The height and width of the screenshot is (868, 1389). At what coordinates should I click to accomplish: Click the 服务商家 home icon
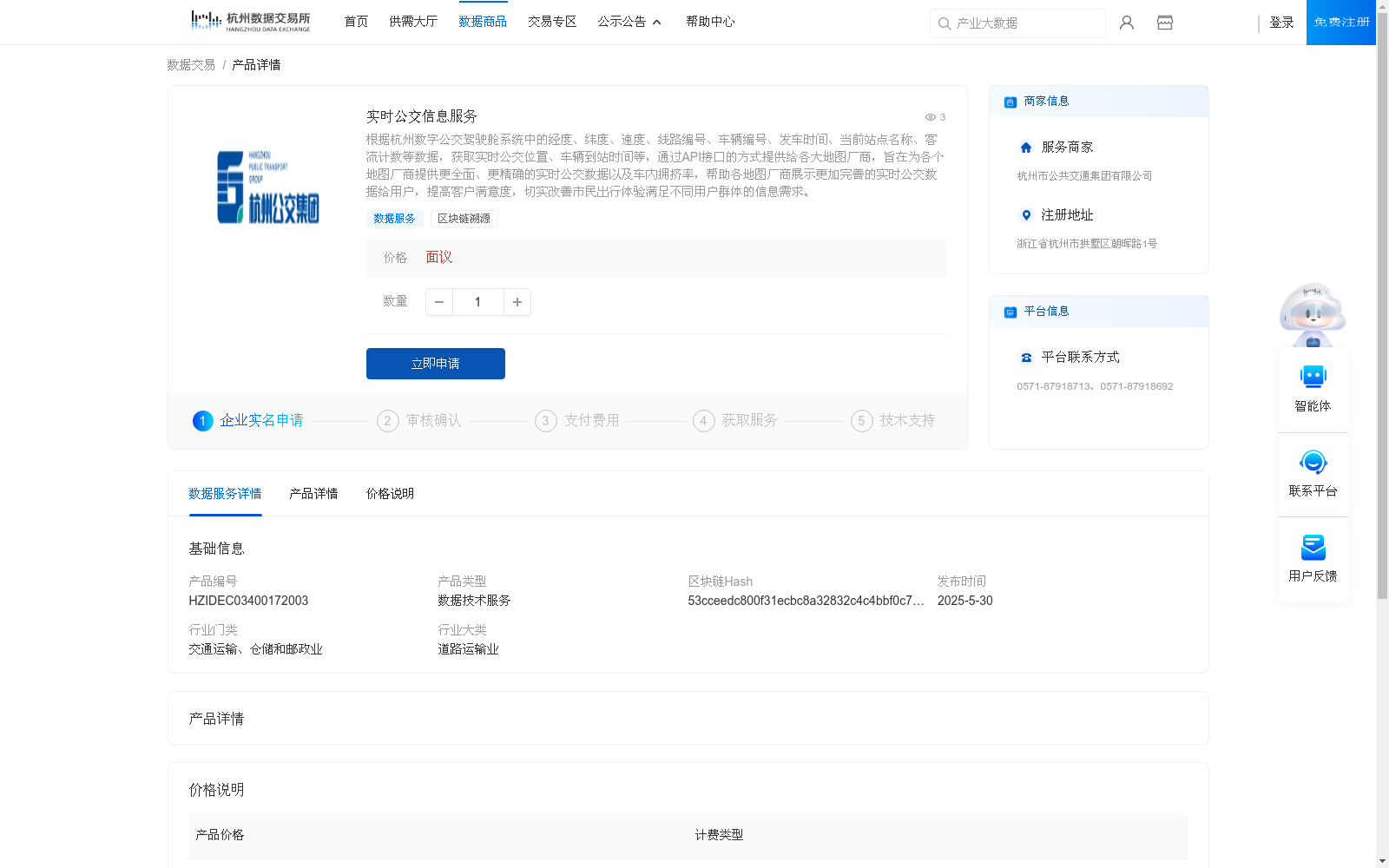click(1025, 147)
